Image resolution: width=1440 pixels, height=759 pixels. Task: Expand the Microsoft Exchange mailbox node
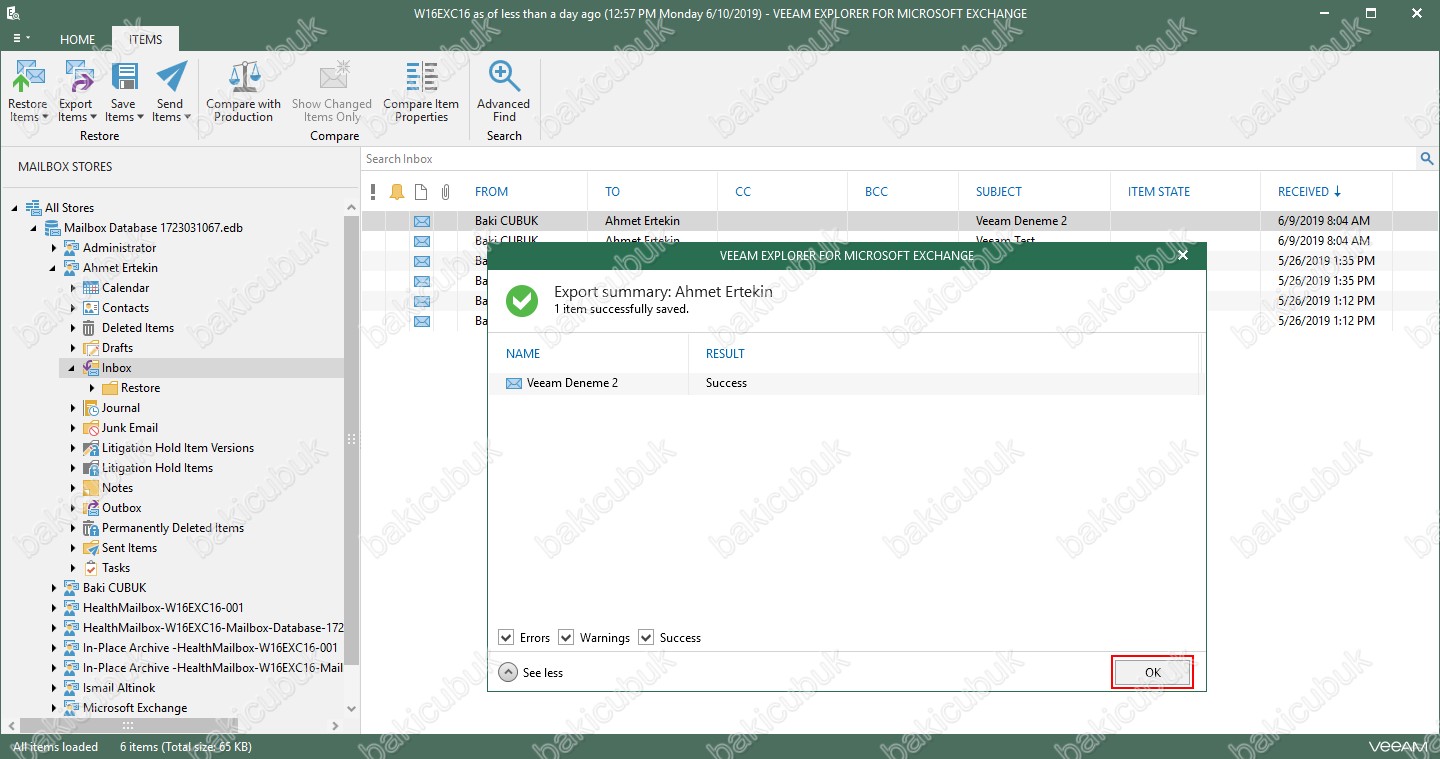click(53, 708)
